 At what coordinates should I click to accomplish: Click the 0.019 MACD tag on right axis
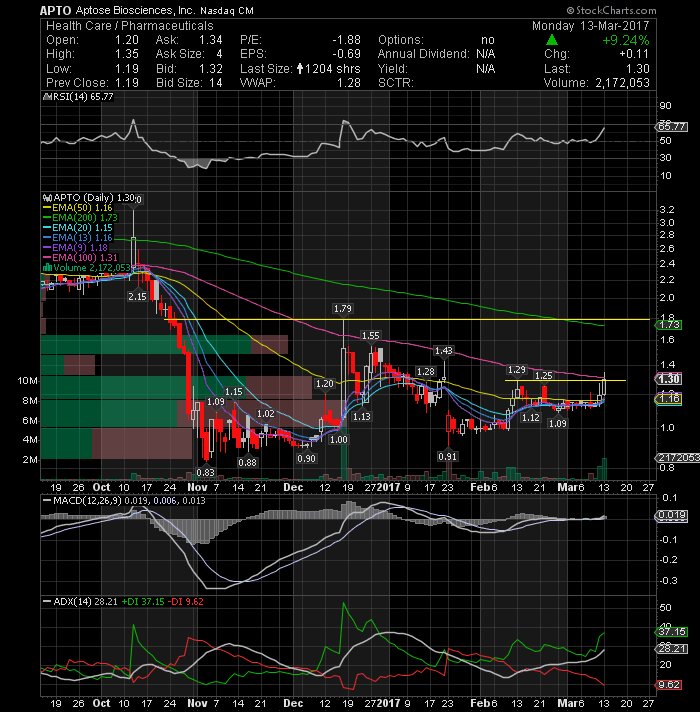click(672, 515)
